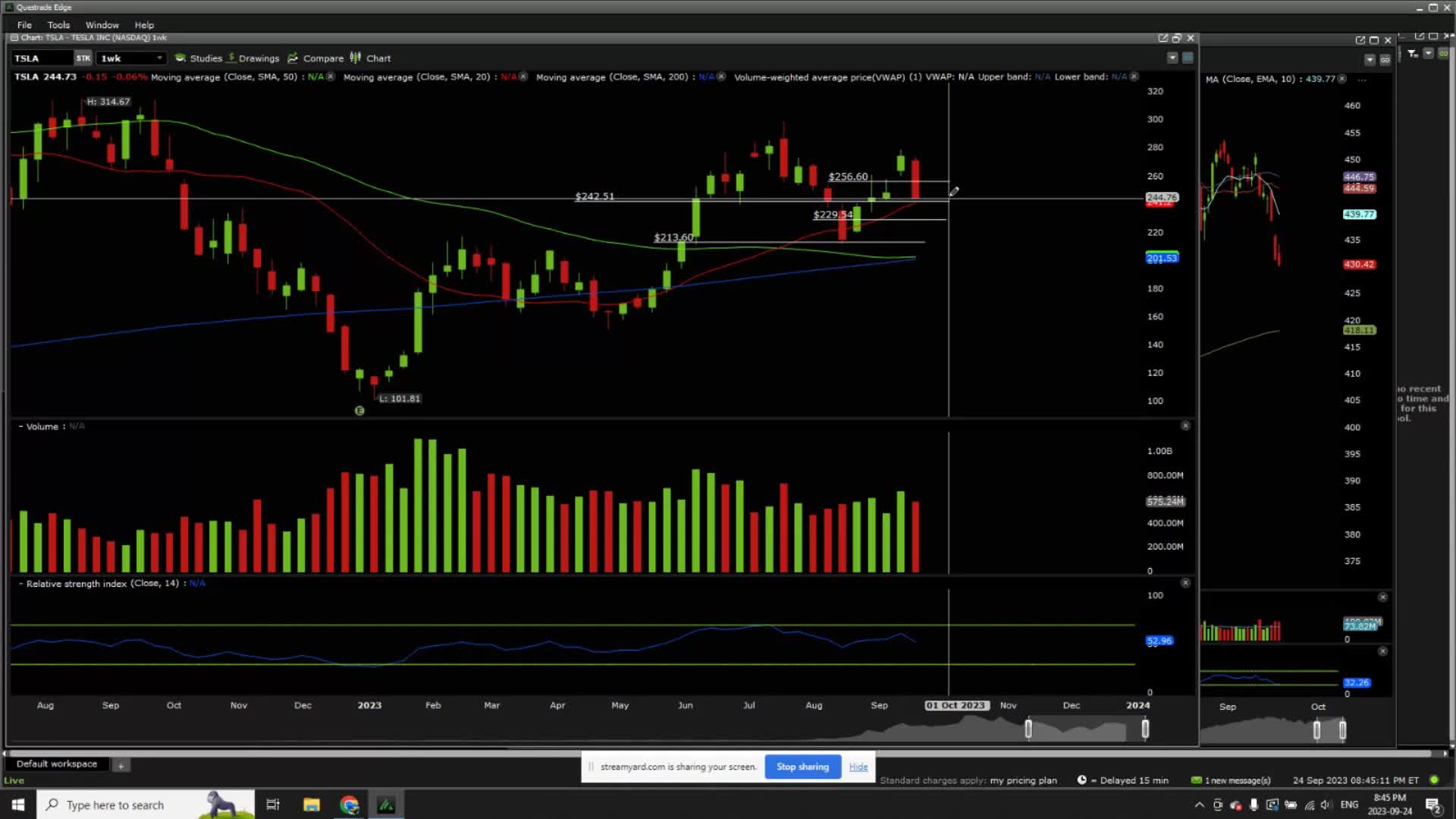
Task: Open the Chart type icon
Action: pos(355,58)
